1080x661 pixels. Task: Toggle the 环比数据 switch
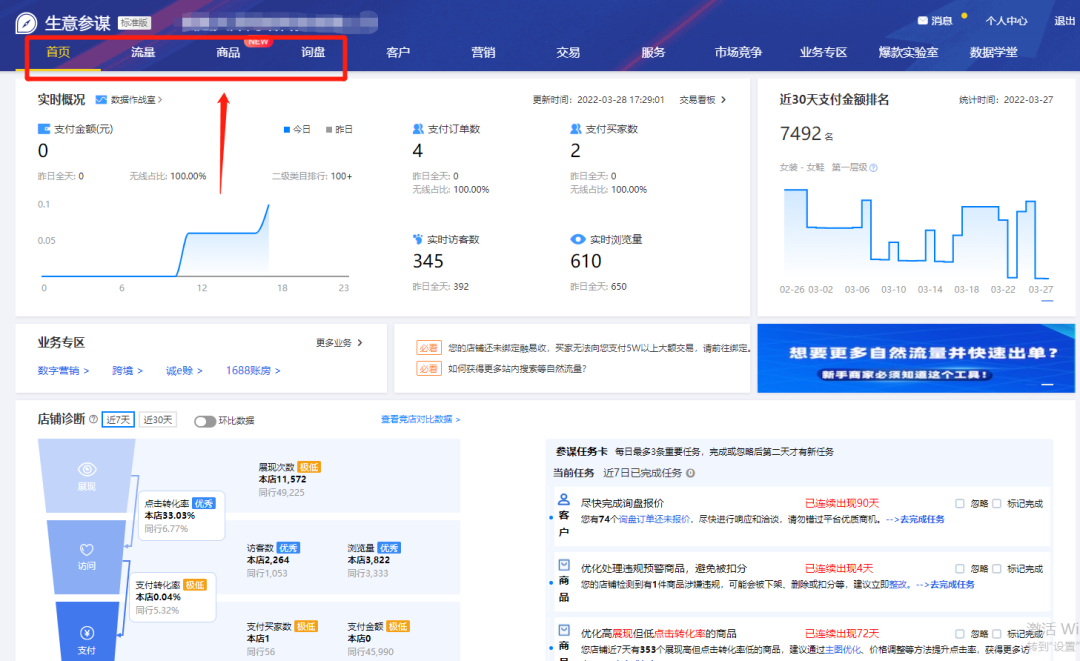coord(205,421)
